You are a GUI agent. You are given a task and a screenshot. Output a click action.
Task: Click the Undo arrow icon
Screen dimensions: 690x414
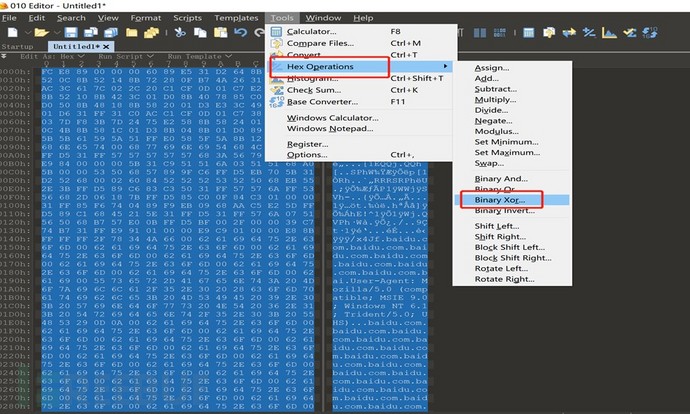point(240,33)
